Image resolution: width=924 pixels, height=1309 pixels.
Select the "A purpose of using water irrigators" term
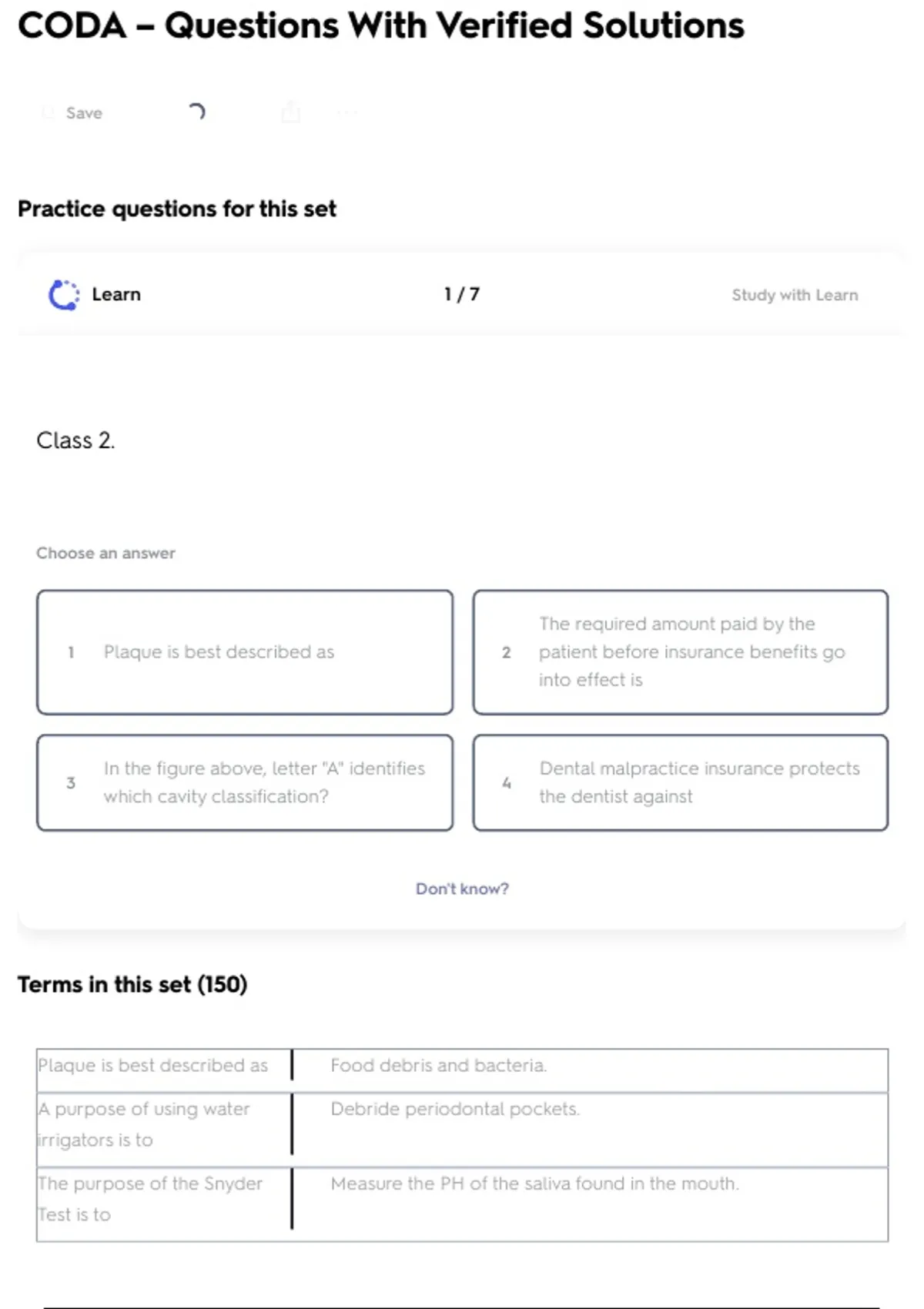(144, 1124)
